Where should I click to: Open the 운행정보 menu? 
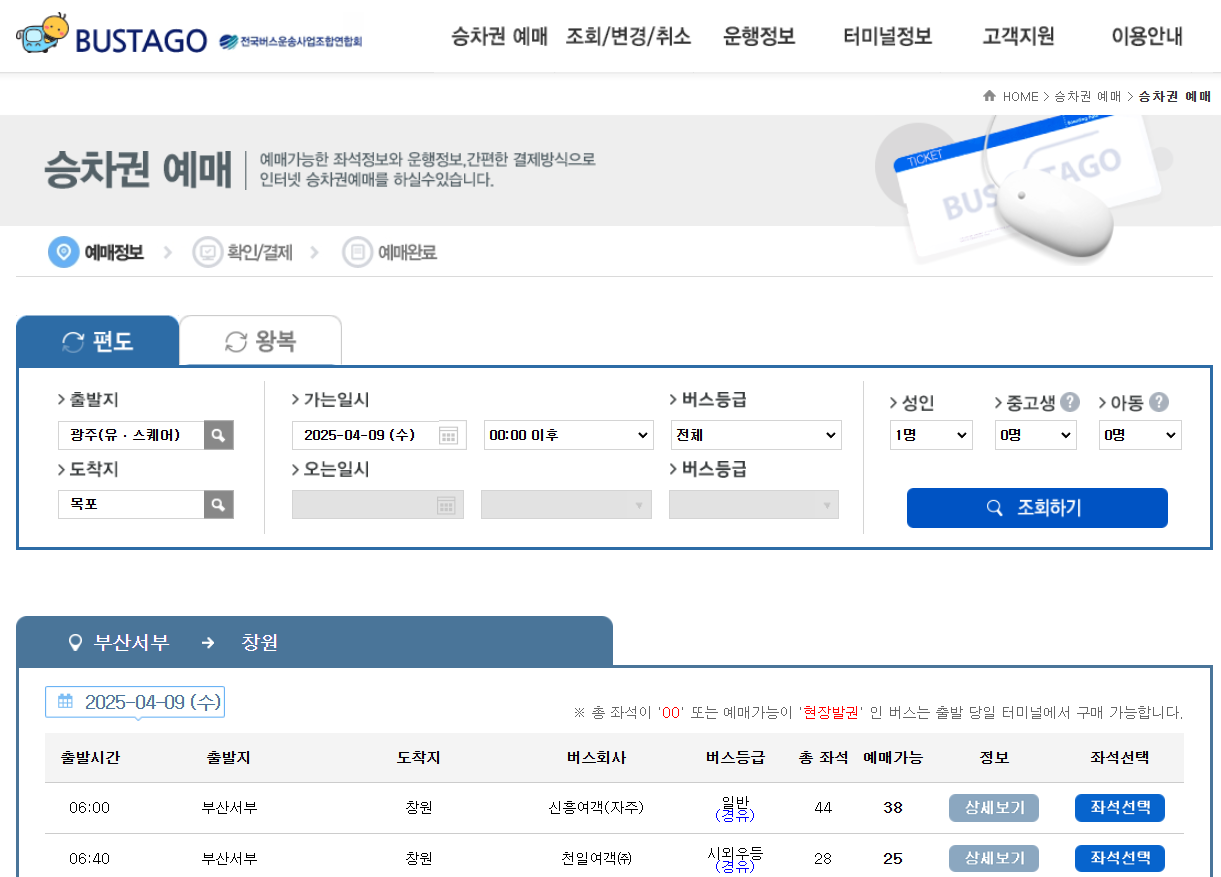click(x=759, y=37)
